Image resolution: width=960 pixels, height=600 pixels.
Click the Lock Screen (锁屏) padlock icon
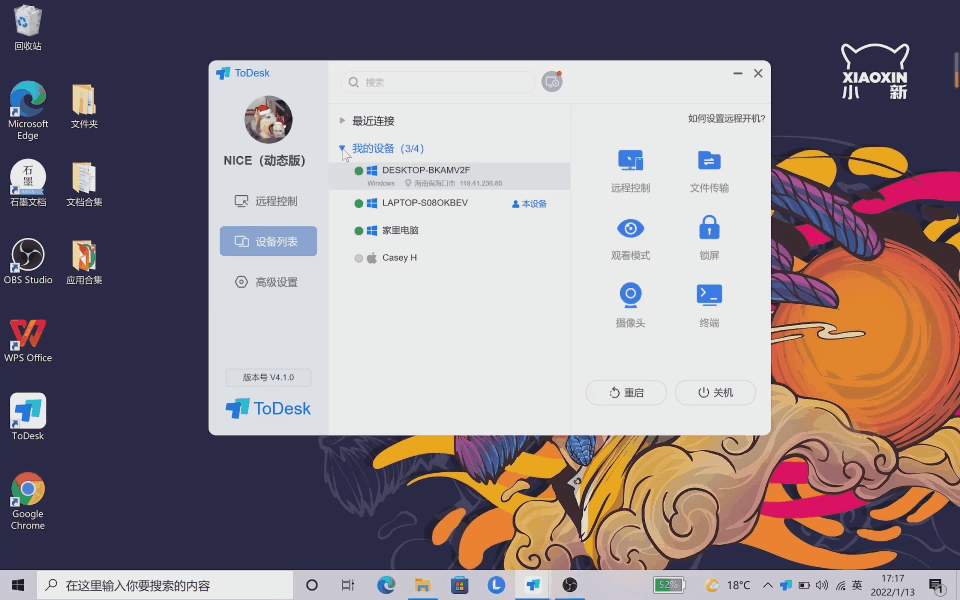click(x=709, y=229)
